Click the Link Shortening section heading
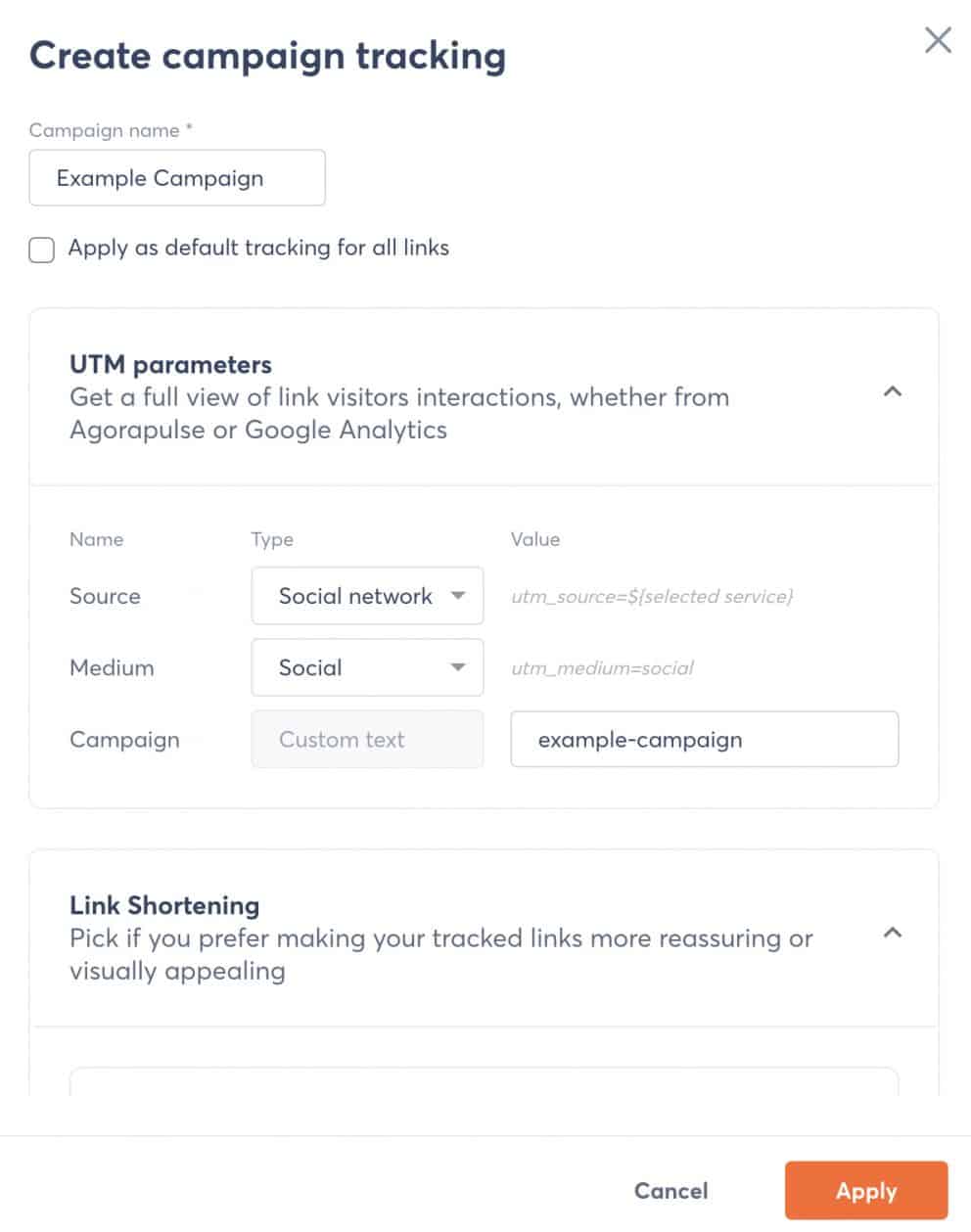This screenshot has height=1232, width=971. click(x=164, y=905)
